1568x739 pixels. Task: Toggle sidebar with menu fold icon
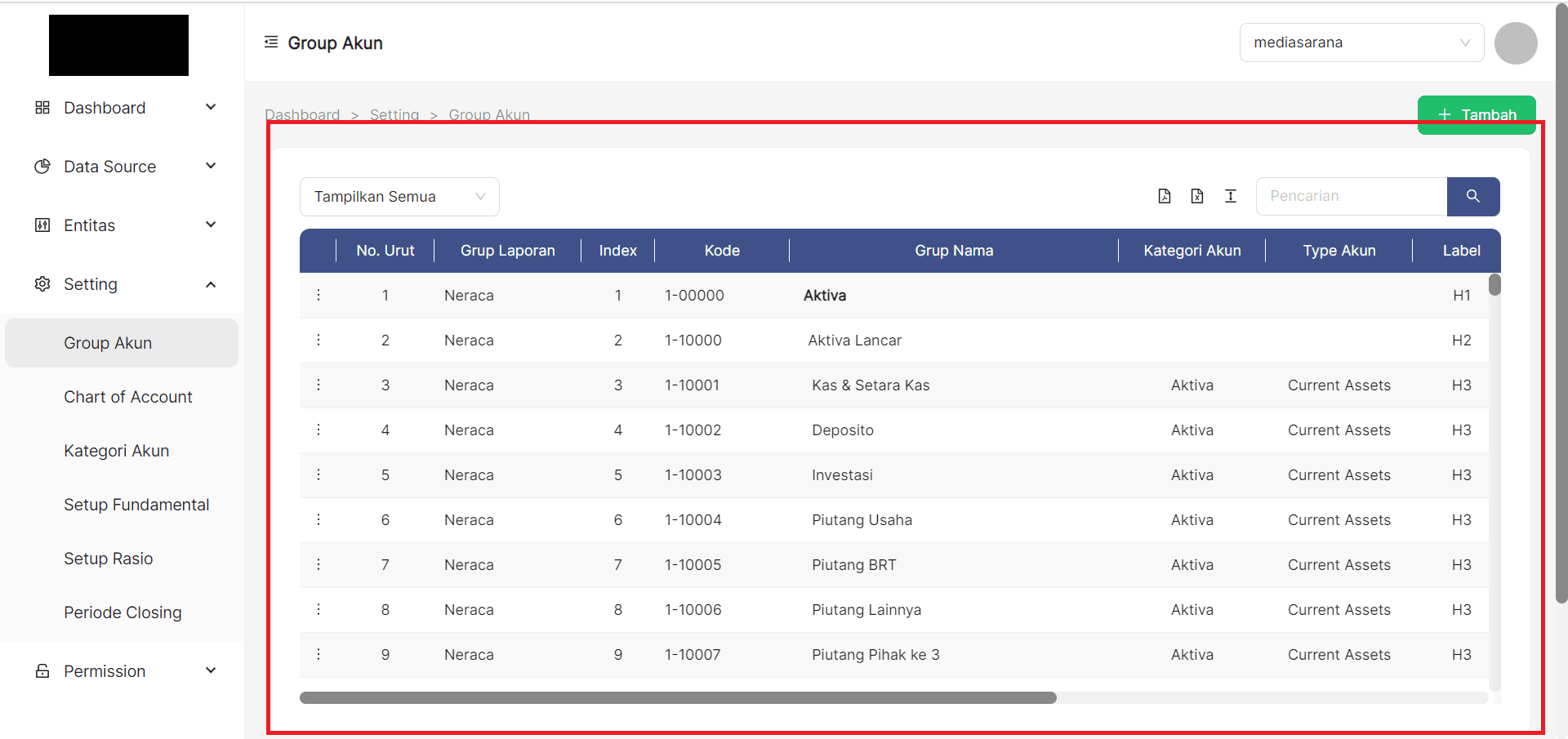click(271, 42)
